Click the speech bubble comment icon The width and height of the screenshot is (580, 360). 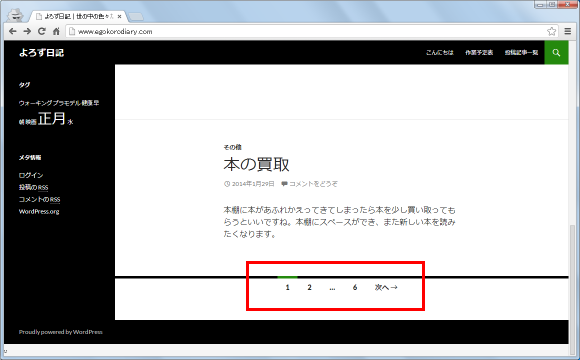[x=284, y=184]
